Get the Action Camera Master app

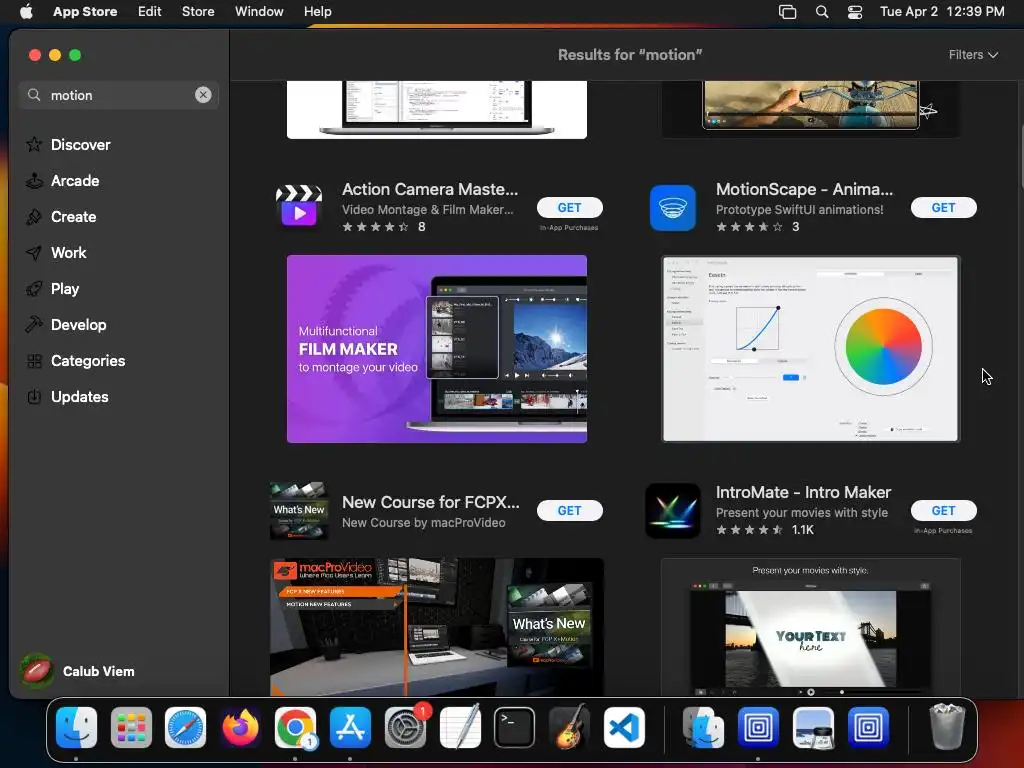pos(569,208)
